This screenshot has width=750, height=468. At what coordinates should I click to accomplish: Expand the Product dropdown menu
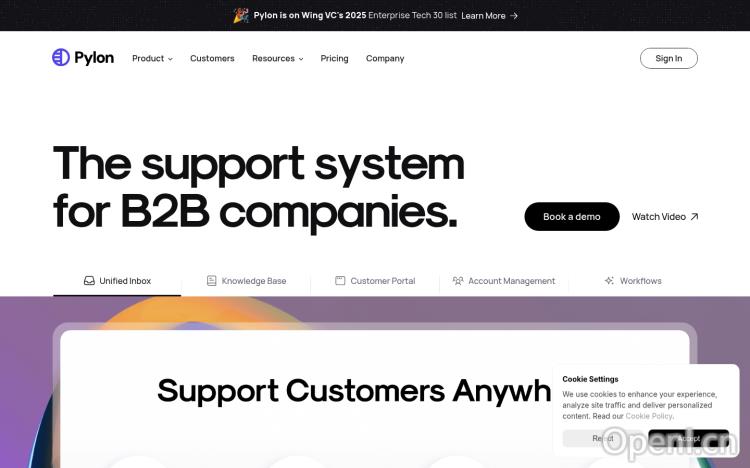point(152,58)
